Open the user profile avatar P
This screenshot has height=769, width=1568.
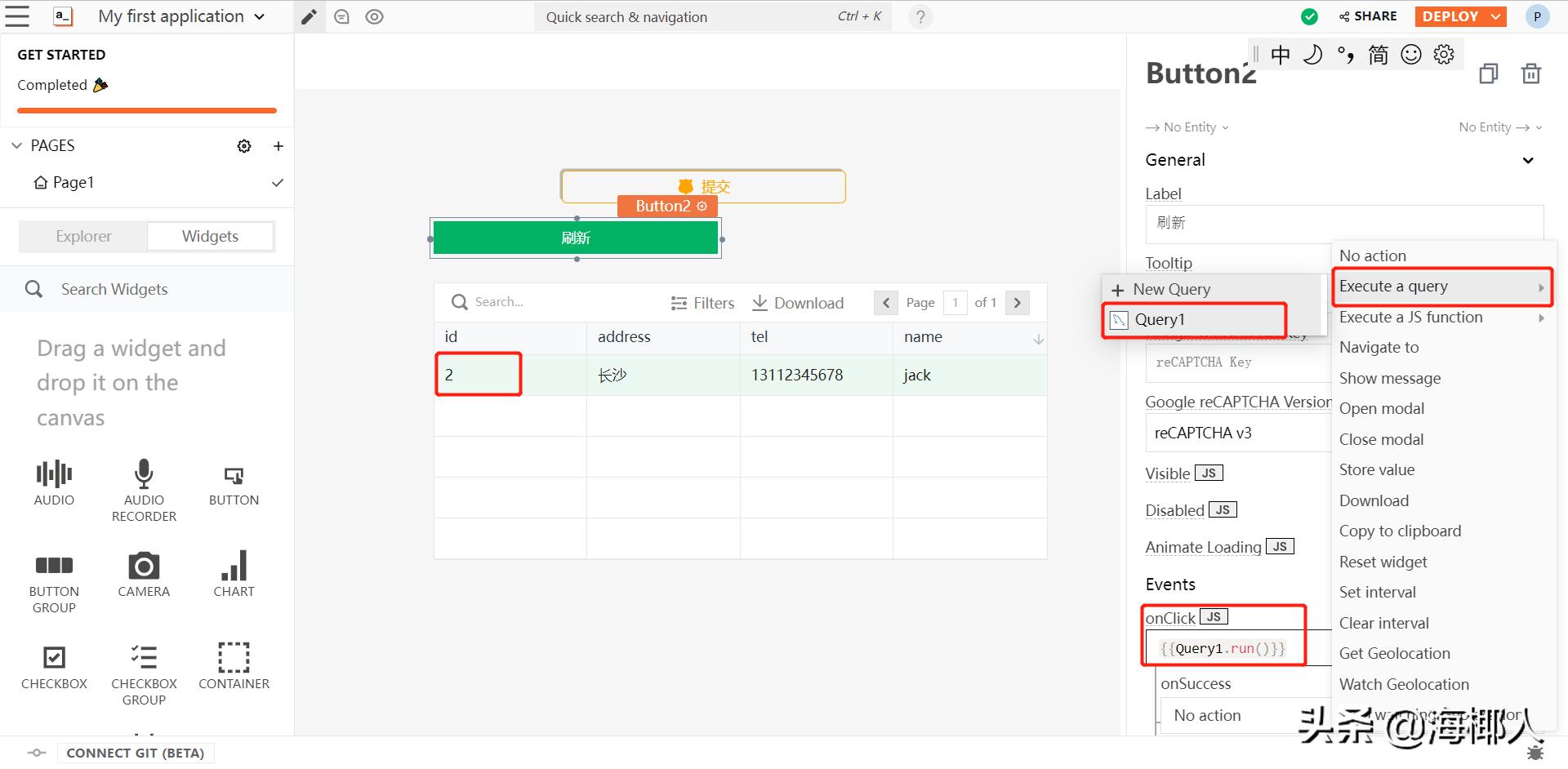click(1537, 16)
